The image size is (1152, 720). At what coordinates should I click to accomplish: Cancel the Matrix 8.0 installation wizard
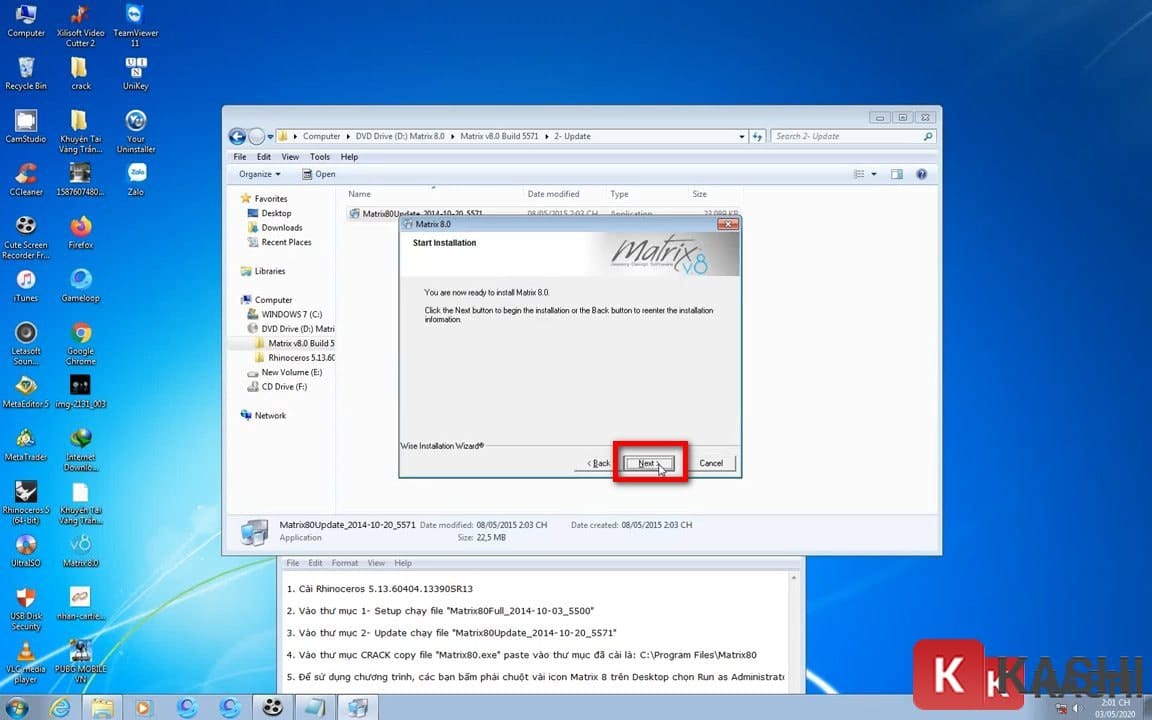(x=711, y=463)
